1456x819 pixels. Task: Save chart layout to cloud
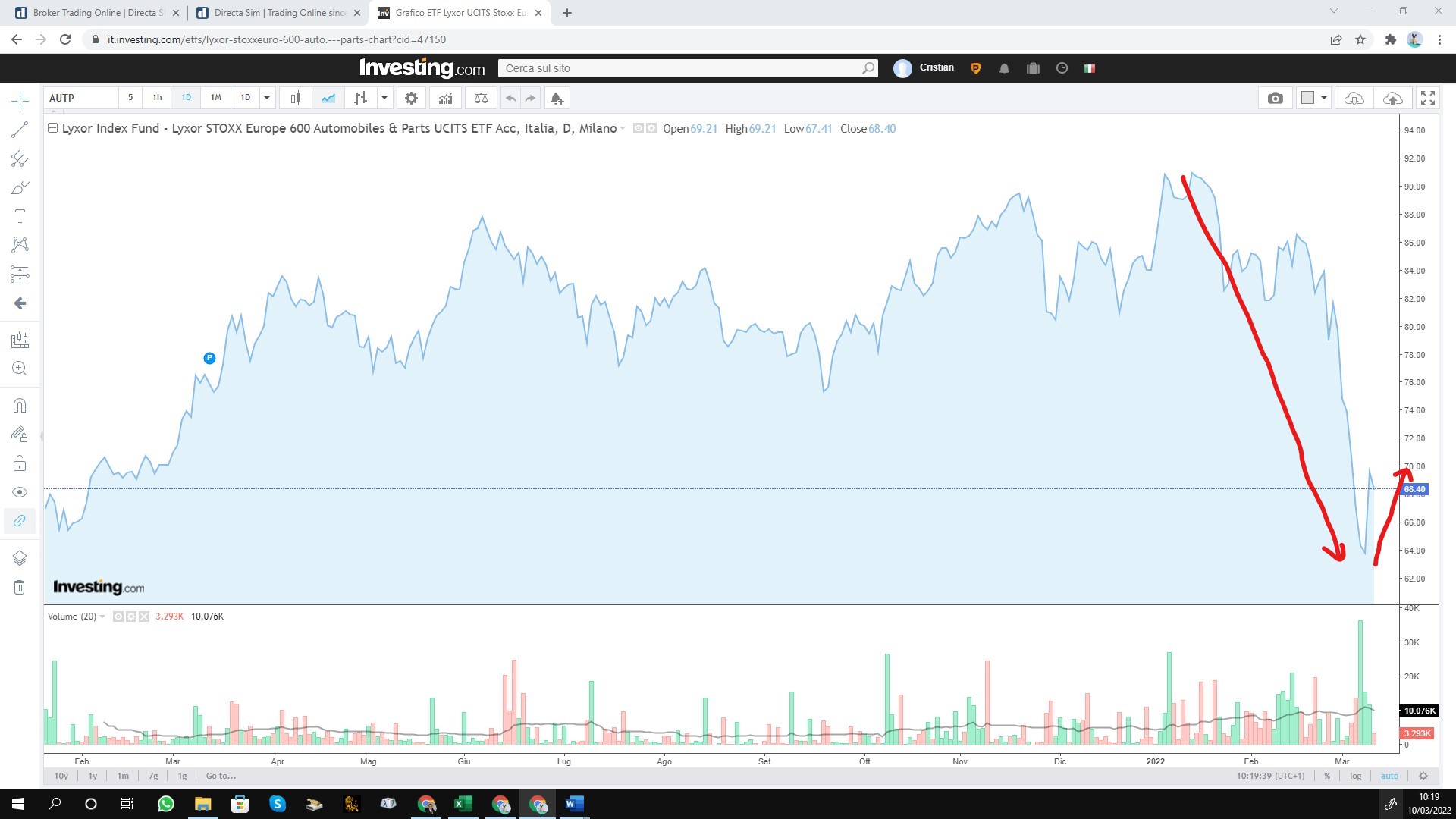pos(1393,98)
